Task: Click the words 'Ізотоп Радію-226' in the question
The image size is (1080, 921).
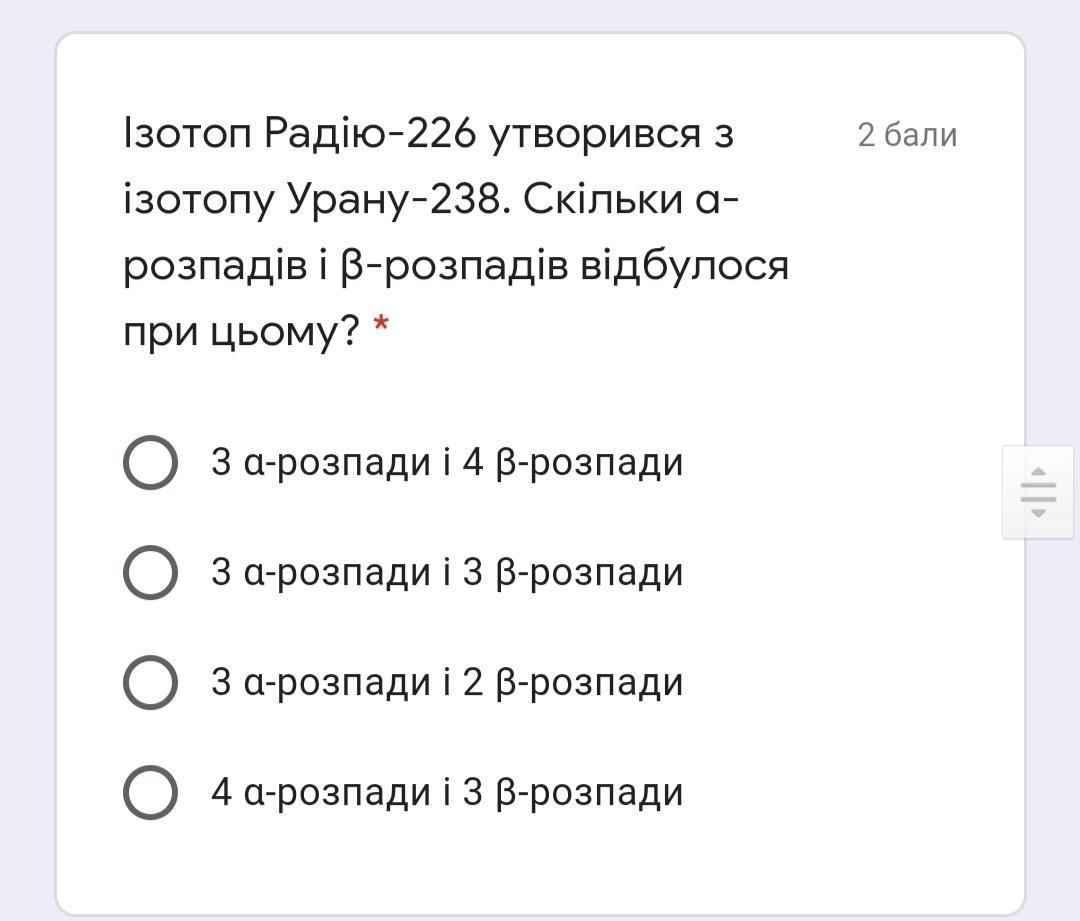Action: (299, 133)
